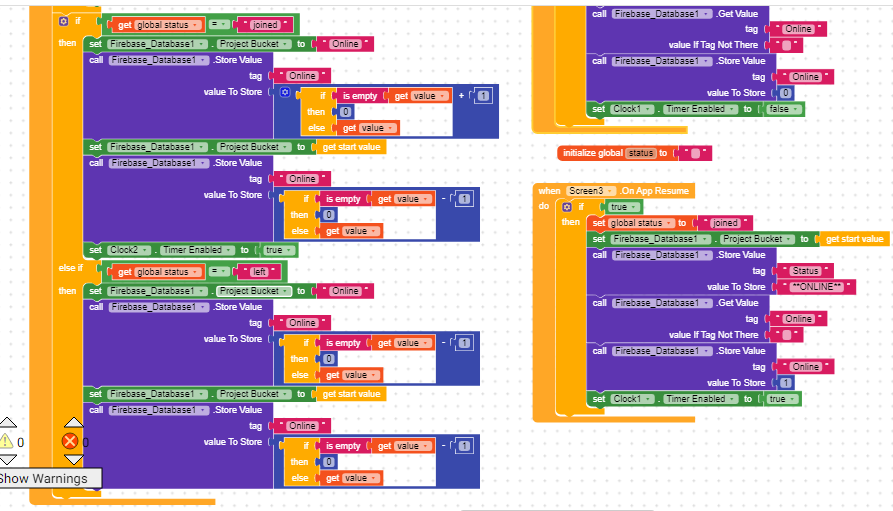Click the yellow warning triangle indicator
This screenshot has width=893, height=511.
(x=6, y=441)
